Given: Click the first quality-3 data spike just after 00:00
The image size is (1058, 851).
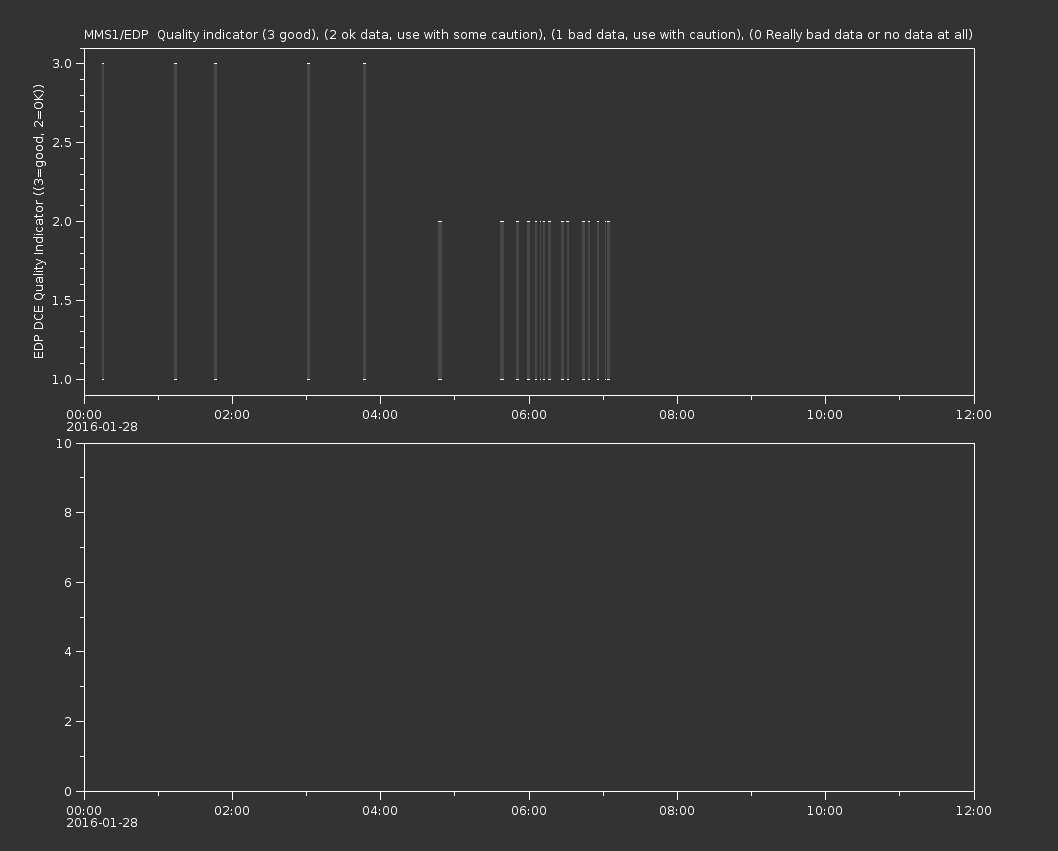Looking at the screenshot, I should pyautogui.click(x=103, y=221).
